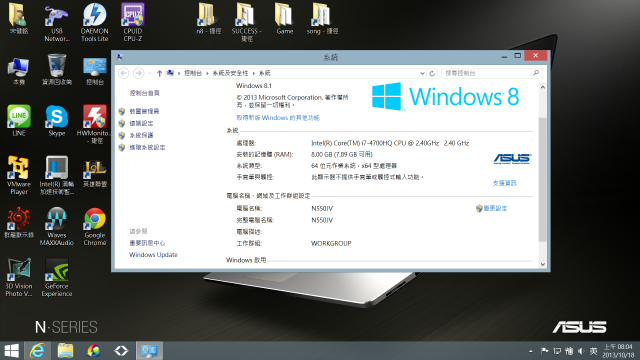
Task: Click the Start button on taskbar
Action: pyautogui.click(x=11, y=351)
